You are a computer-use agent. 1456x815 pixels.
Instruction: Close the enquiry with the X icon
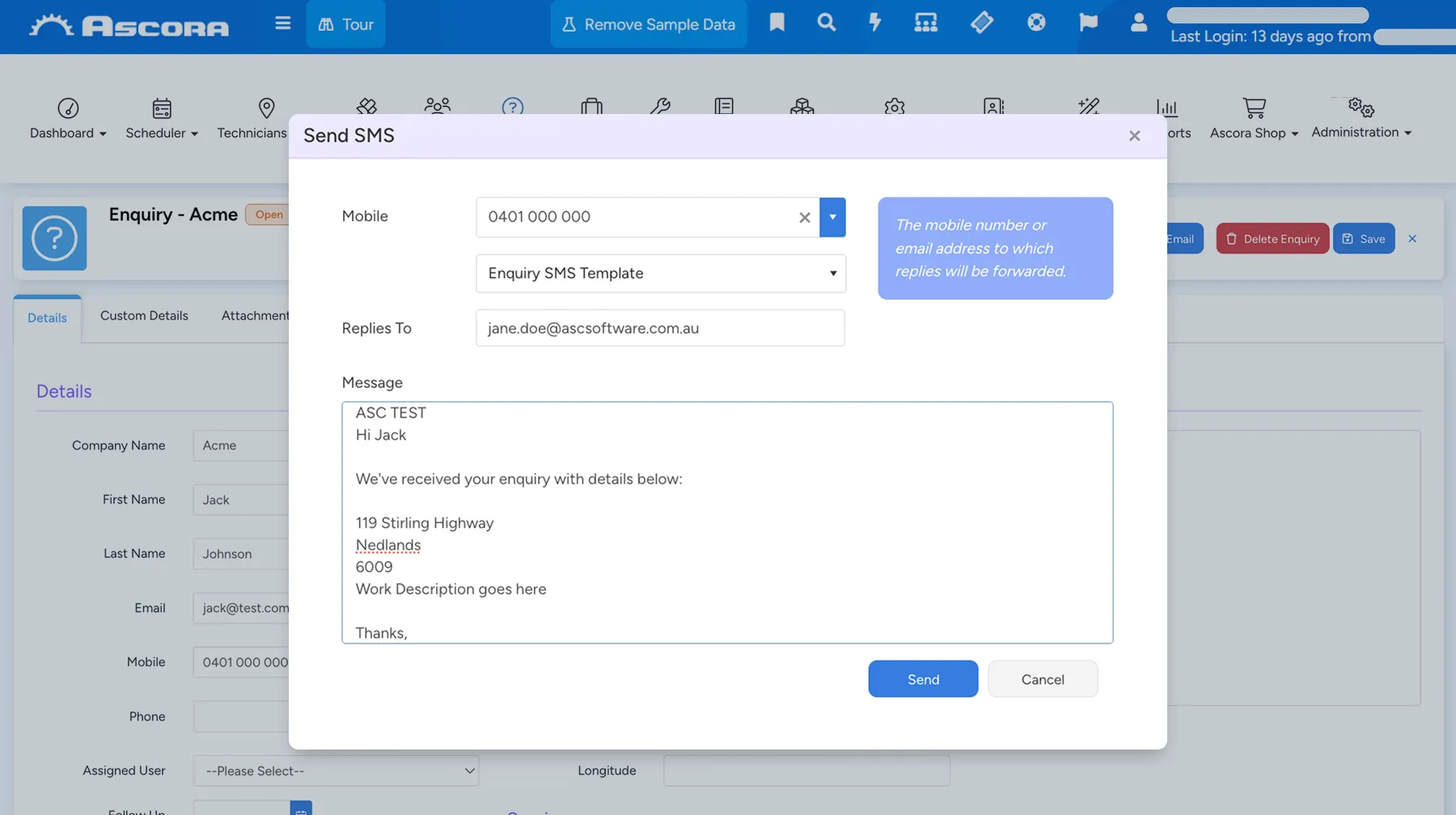click(x=1412, y=239)
